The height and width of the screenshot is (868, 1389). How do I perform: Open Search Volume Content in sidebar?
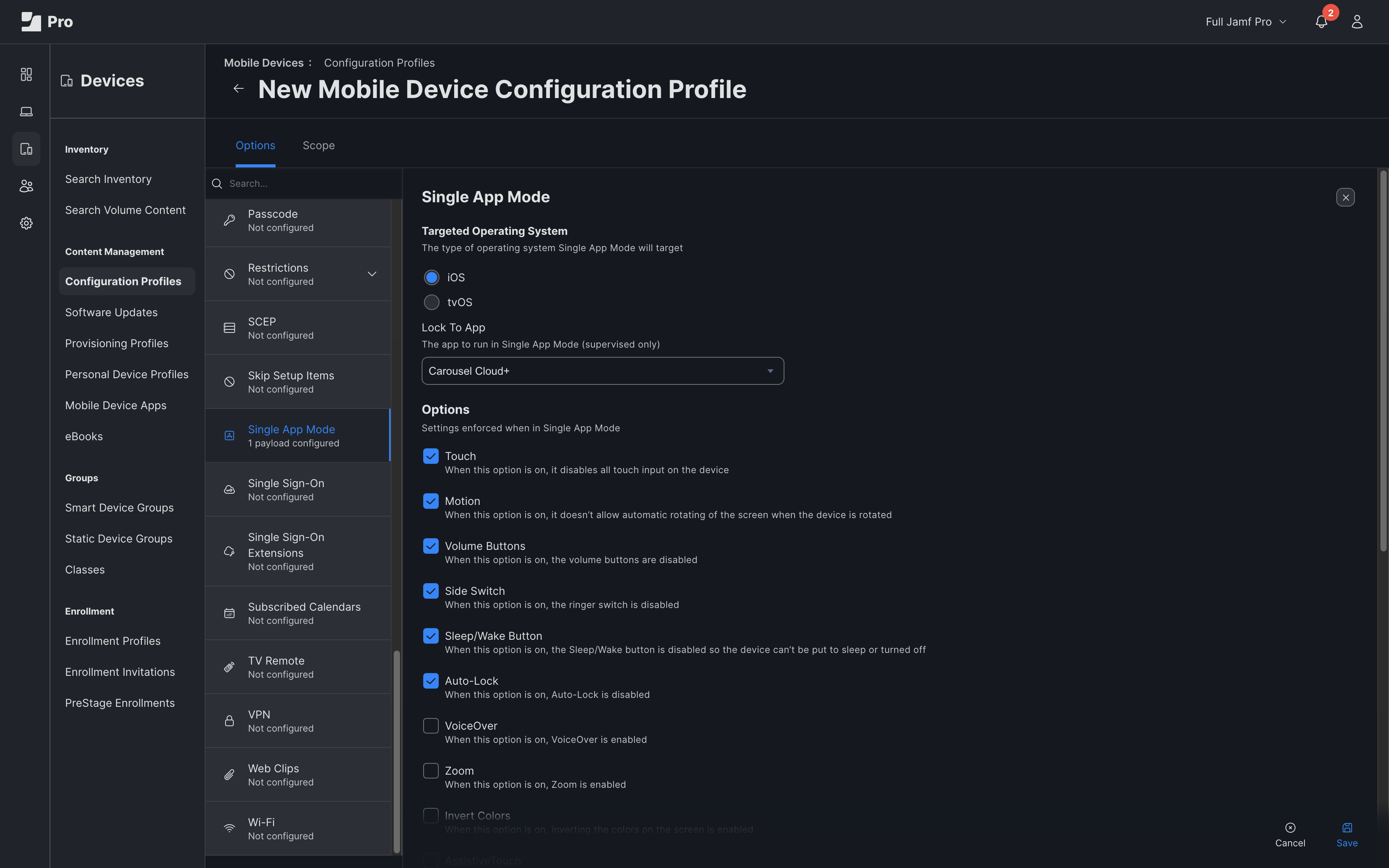[x=125, y=210]
